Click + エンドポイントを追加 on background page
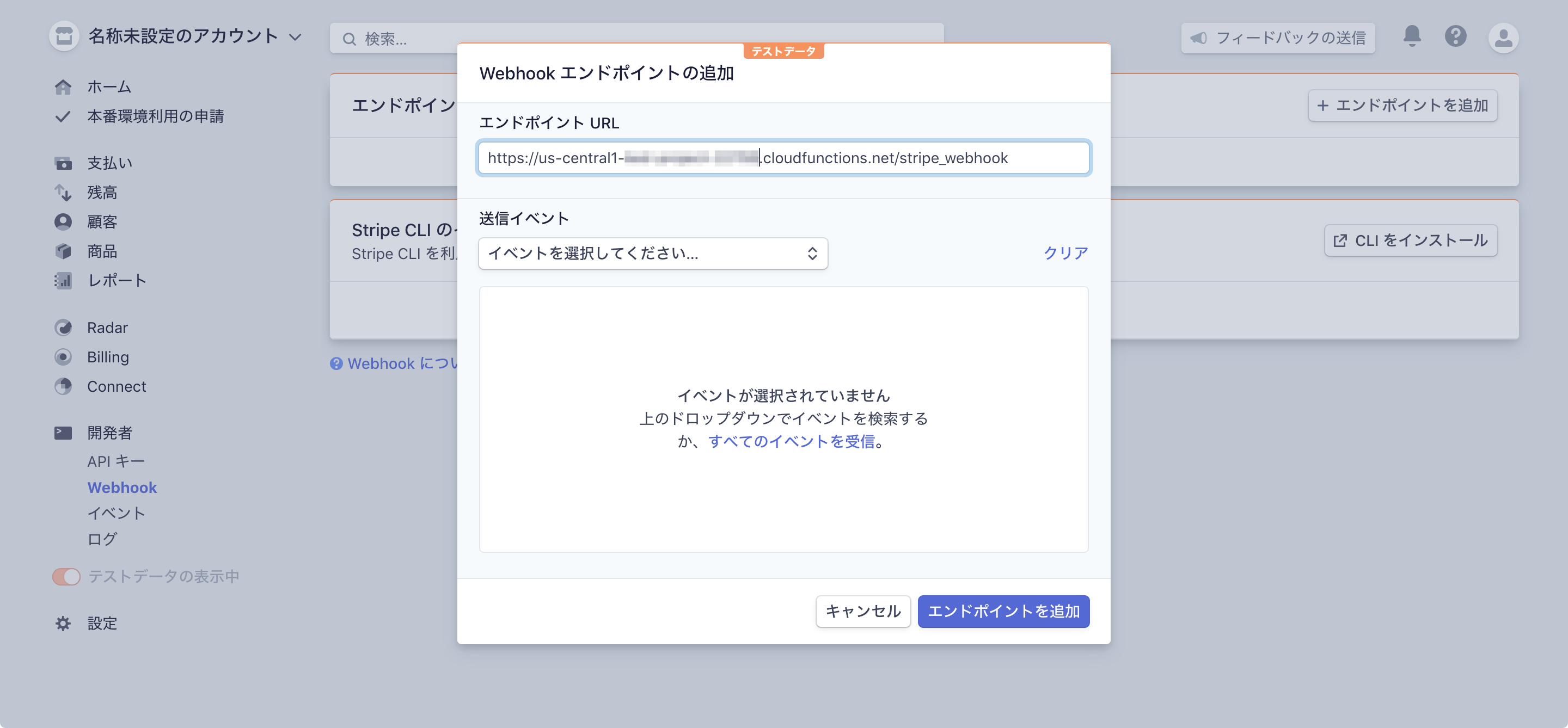 pyautogui.click(x=1402, y=105)
